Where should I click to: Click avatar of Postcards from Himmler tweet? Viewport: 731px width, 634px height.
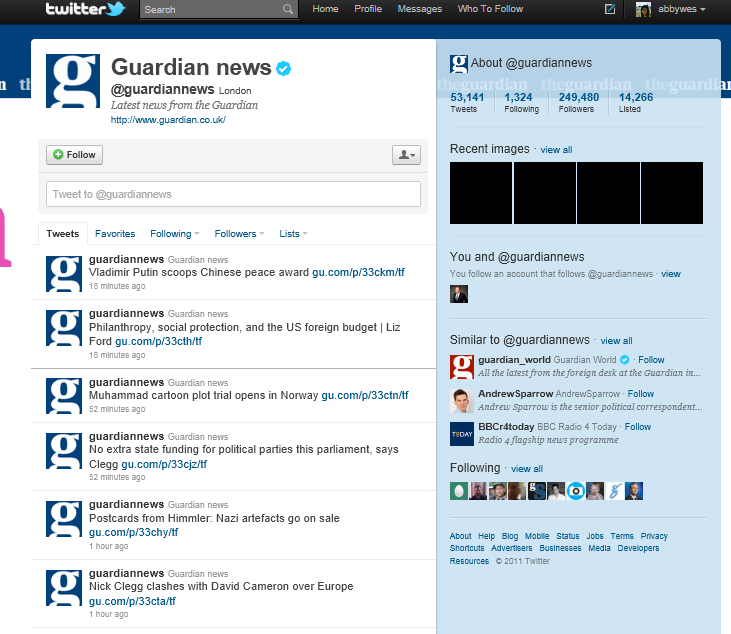click(64, 519)
